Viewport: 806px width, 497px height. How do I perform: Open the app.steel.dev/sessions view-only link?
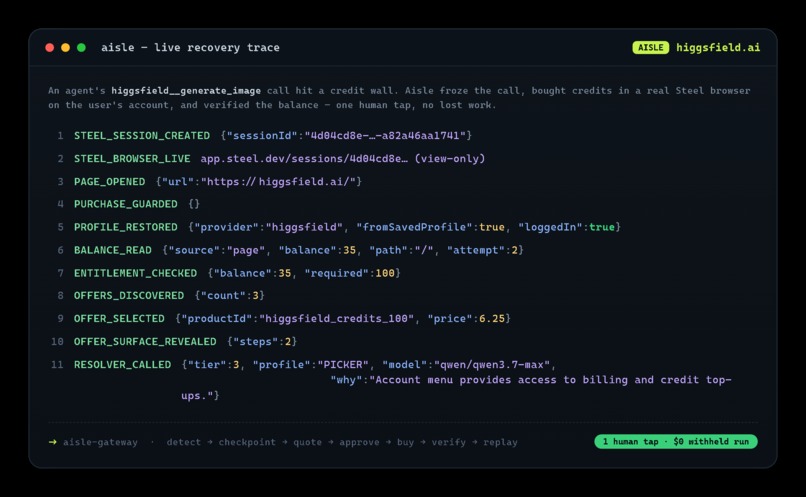[342, 159]
